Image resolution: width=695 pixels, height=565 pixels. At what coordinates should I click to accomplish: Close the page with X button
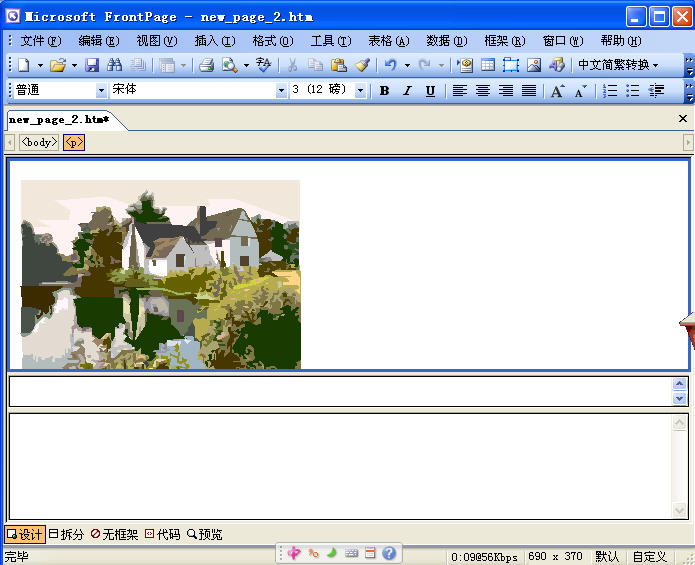tap(683, 118)
